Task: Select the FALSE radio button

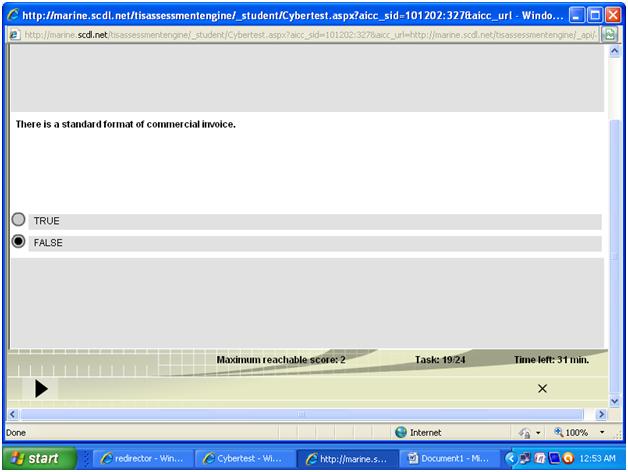Action: pos(18,242)
